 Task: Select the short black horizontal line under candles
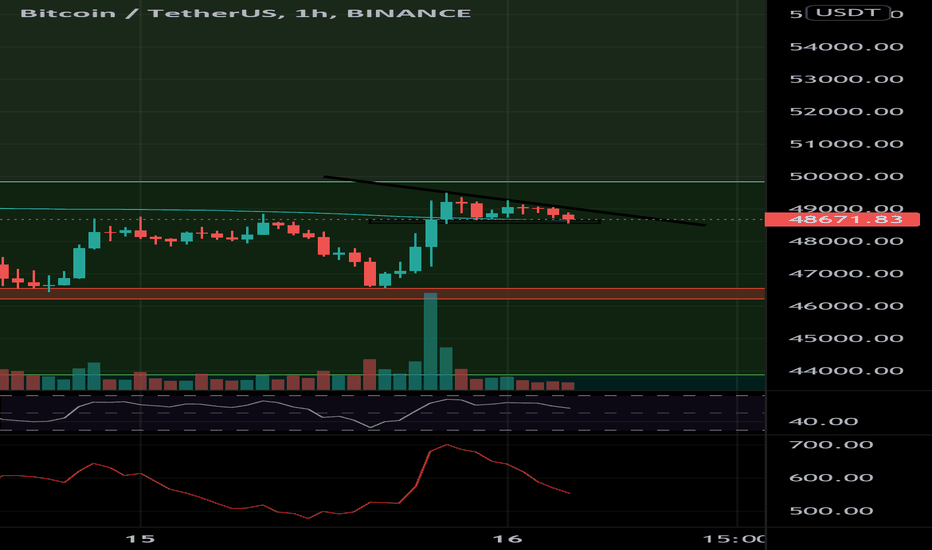click(484, 222)
